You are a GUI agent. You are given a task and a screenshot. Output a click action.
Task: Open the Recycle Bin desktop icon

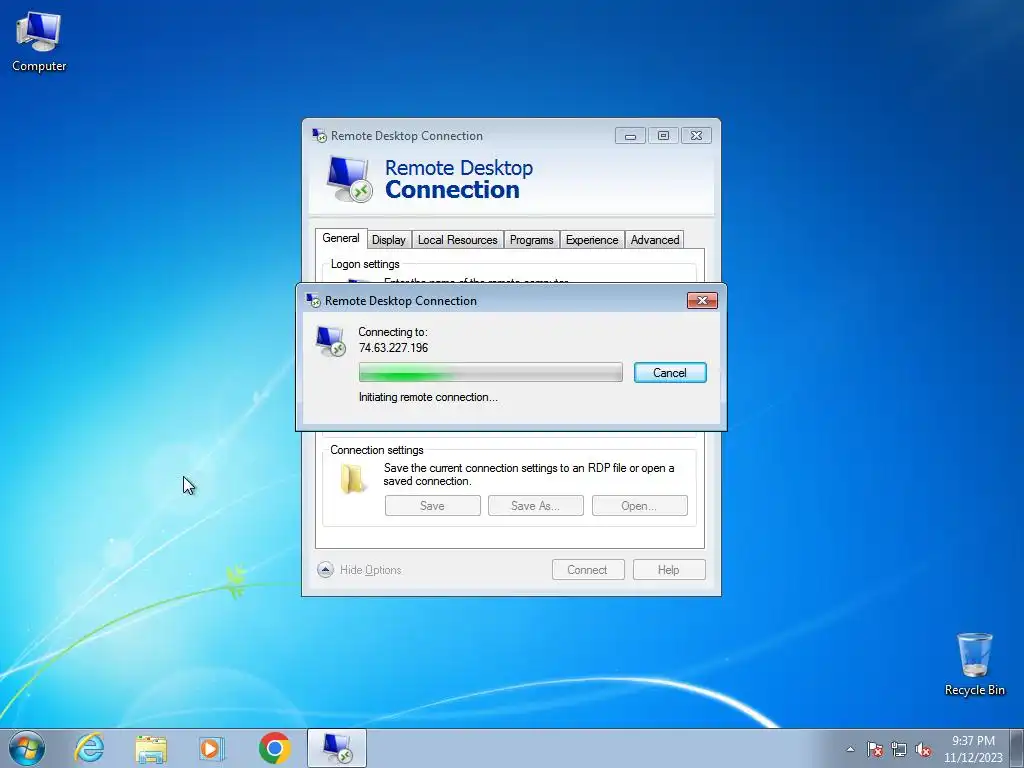pos(974,664)
